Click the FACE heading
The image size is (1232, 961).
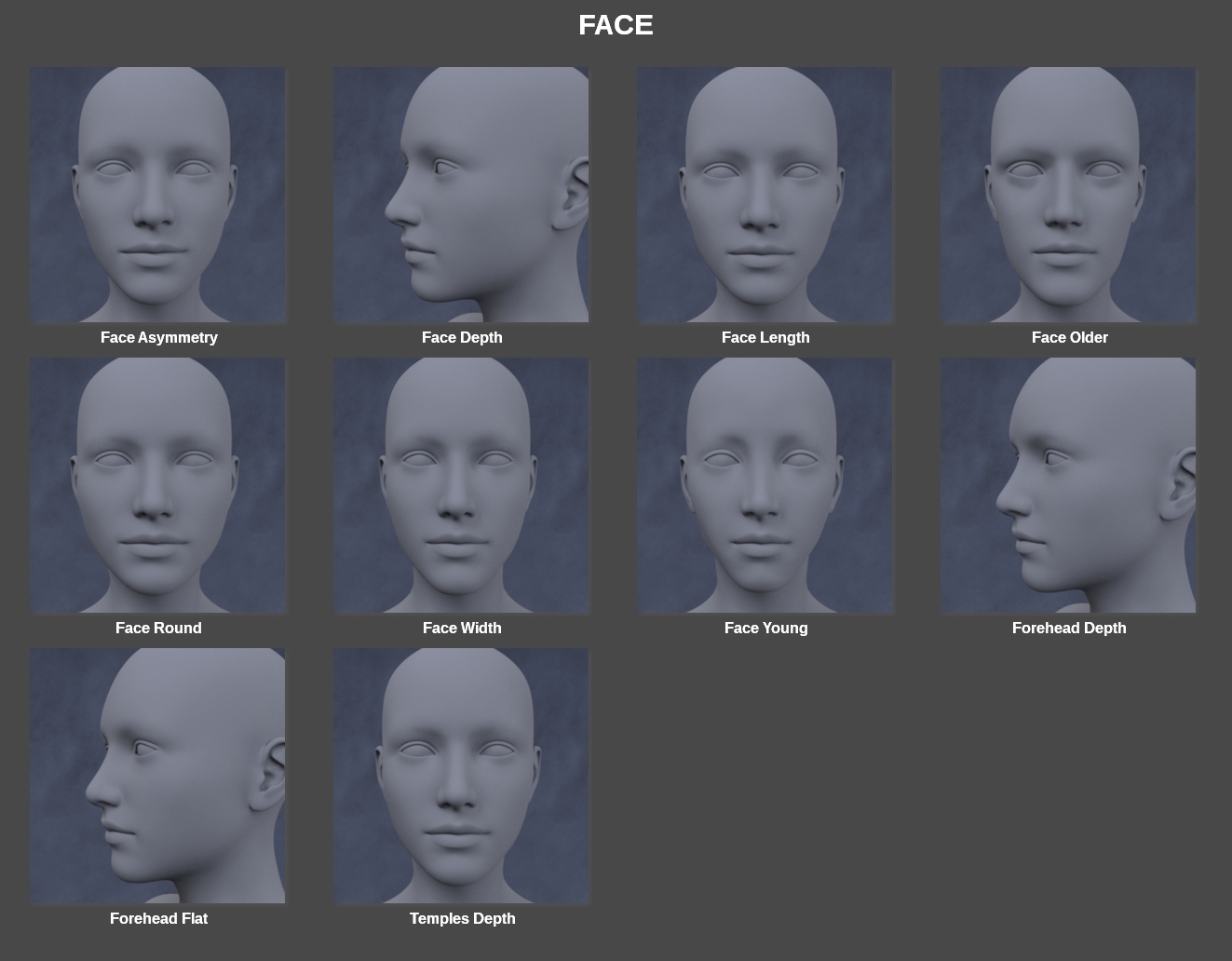pyautogui.click(x=616, y=25)
